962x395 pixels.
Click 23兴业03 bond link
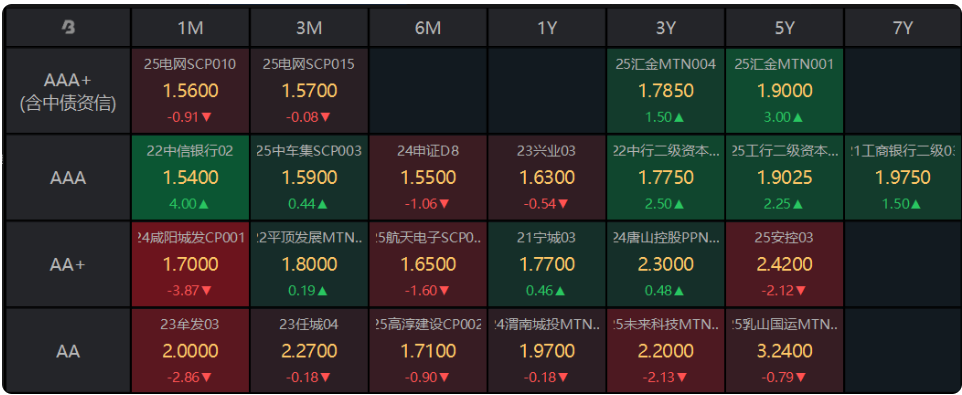pos(547,151)
